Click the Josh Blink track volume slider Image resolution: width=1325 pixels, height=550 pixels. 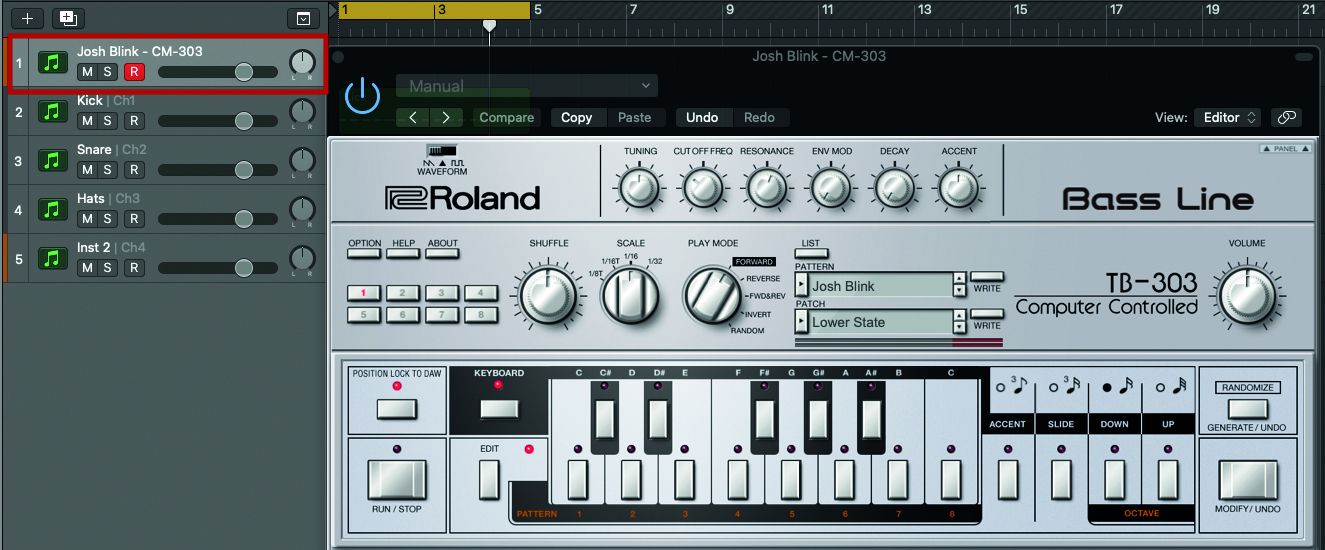pos(218,72)
